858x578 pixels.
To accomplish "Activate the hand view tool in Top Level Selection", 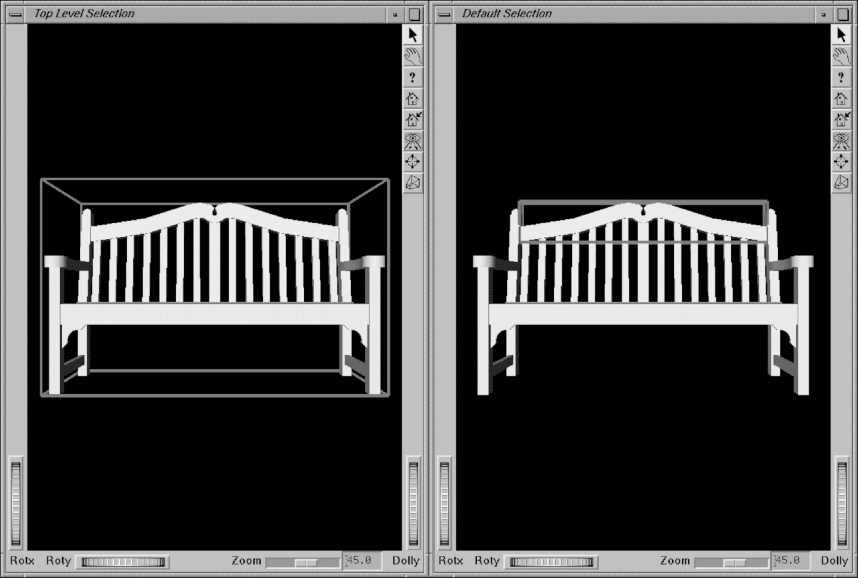I will coord(413,56).
